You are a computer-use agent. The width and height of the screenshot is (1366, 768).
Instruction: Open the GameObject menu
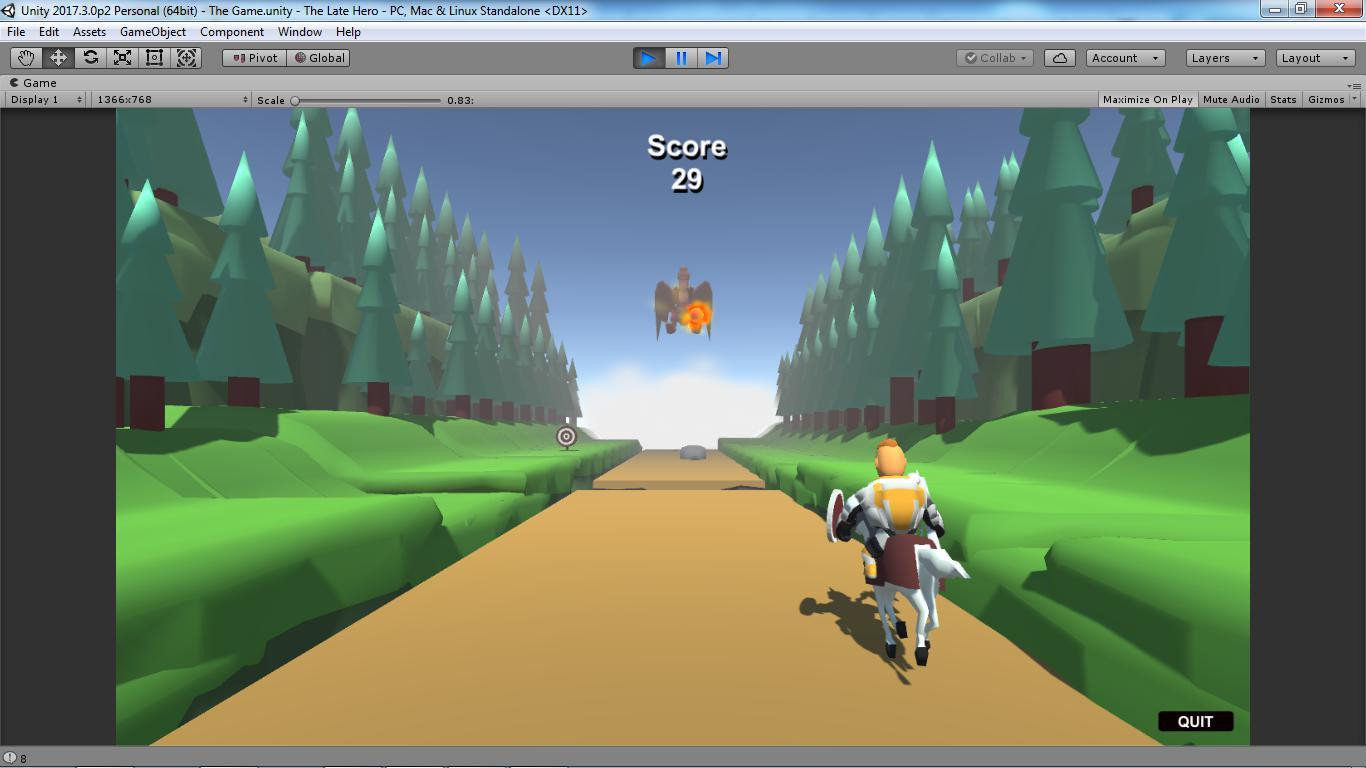click(153, 31)
